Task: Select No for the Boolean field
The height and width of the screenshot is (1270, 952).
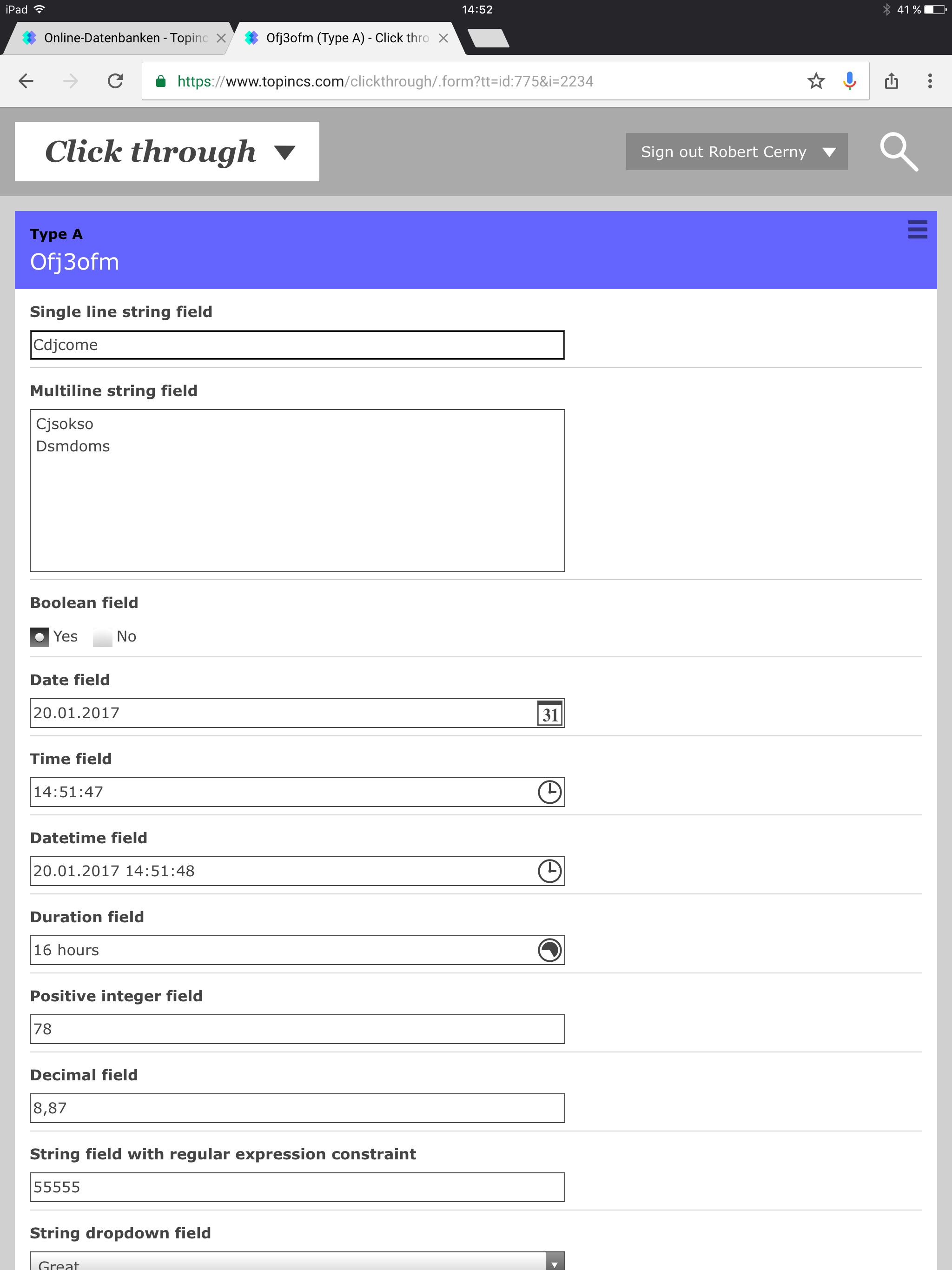Action: (x=103, y=637)
